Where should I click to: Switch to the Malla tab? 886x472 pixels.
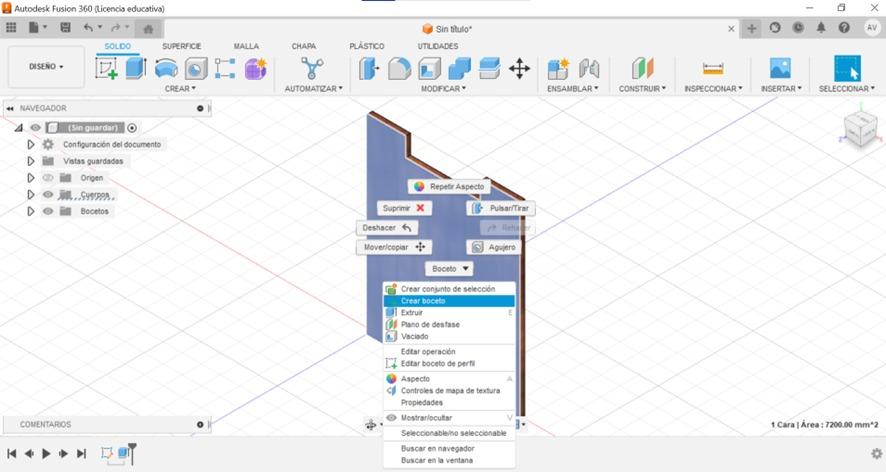pyautogui.click(x=246, y=46)
